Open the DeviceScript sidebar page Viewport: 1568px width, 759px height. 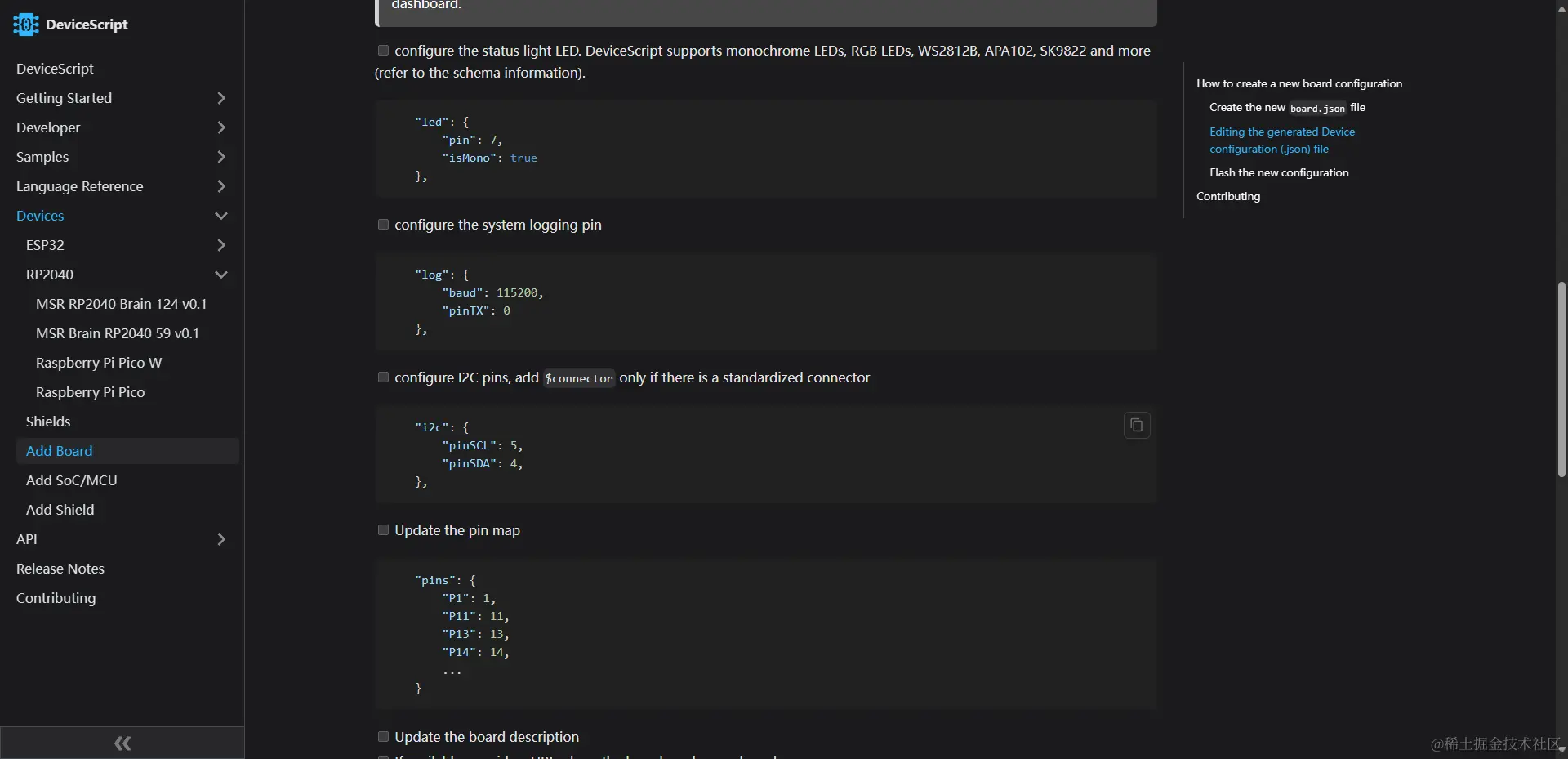pyautogui.click(x=55, y=69)
